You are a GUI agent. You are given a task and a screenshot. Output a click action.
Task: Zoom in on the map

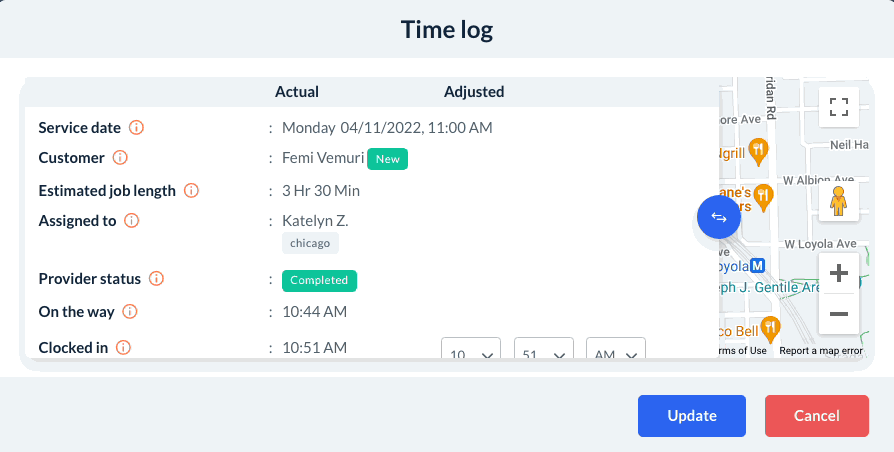(838, 272)
